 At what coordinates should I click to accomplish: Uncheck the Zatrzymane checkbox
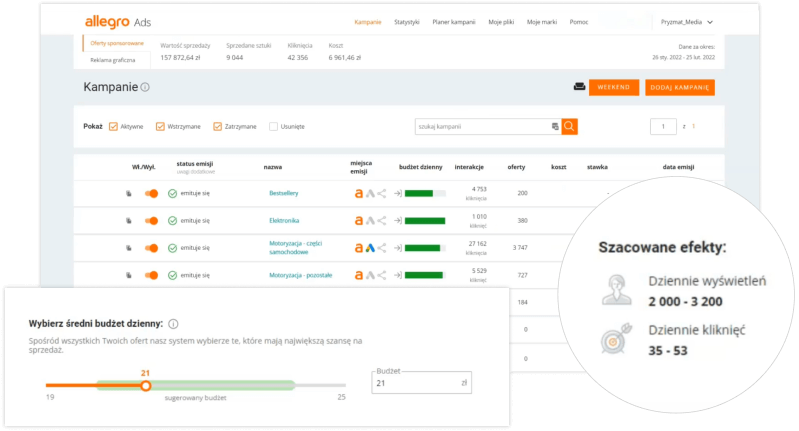[218, 126]
